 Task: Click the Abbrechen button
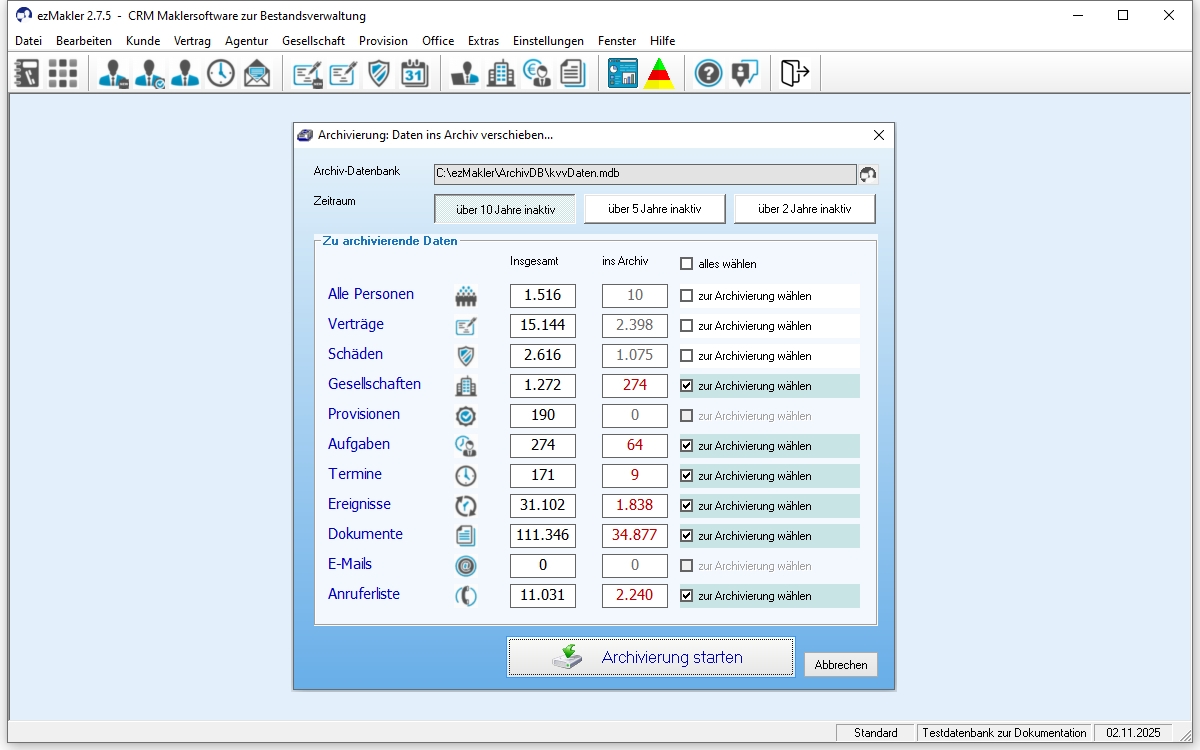click(840, 665)
